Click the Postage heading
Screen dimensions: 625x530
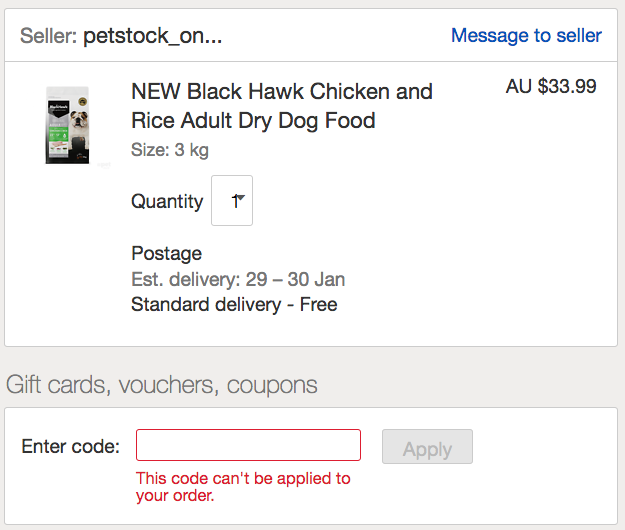166,253
